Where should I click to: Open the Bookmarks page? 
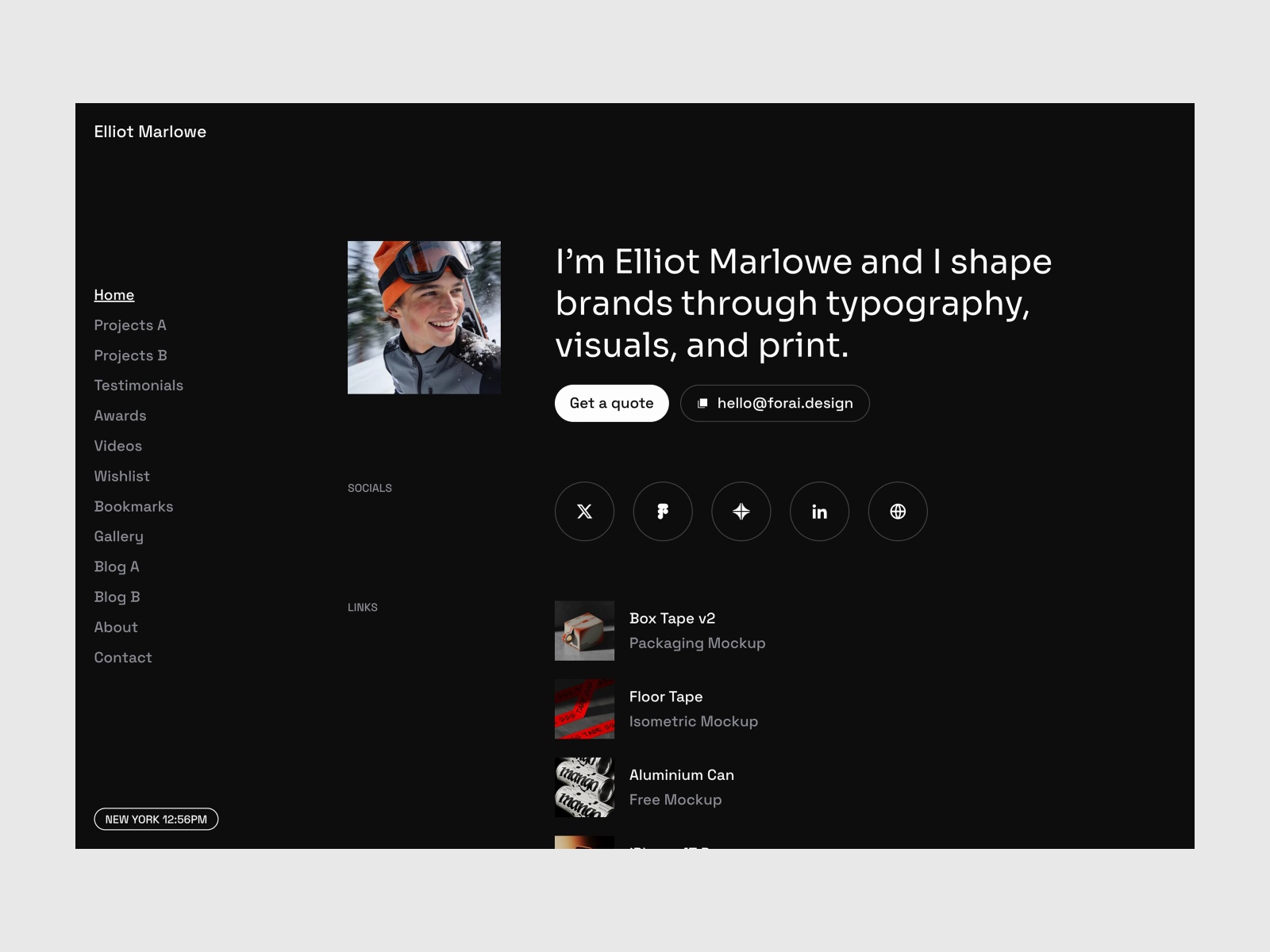[x=133, y=506]
